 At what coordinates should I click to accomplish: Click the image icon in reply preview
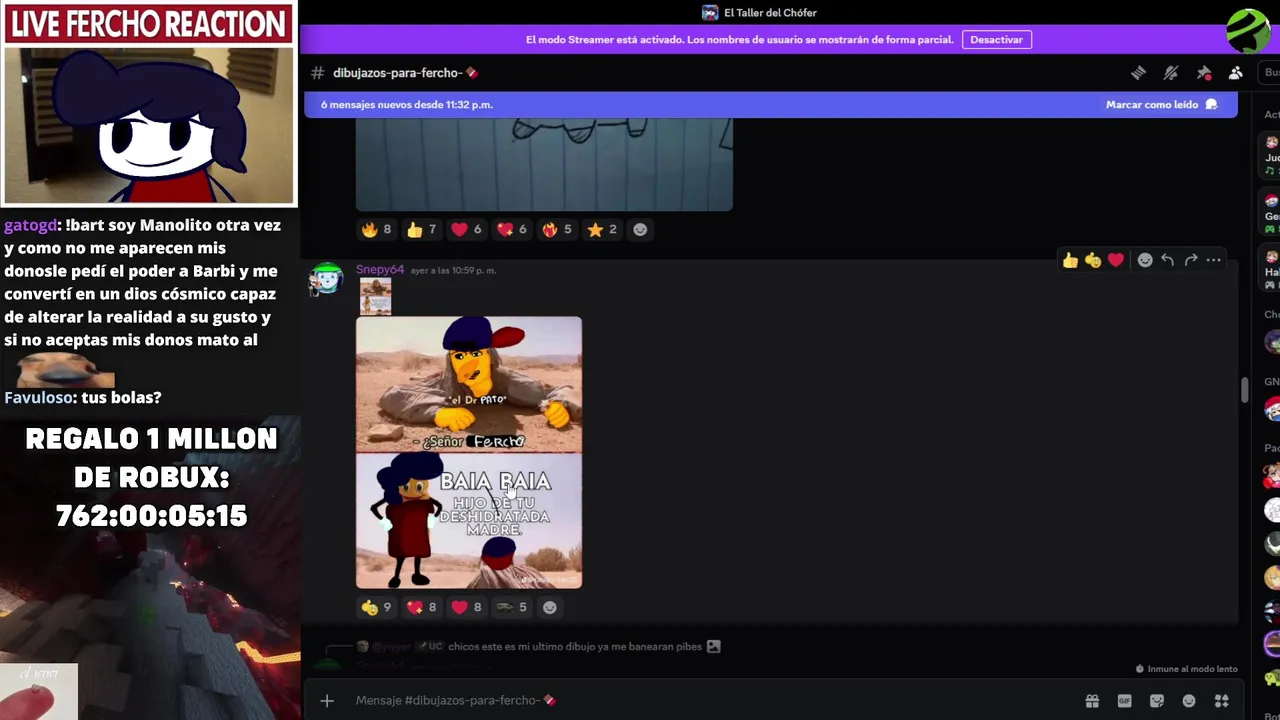pos(713,647)
